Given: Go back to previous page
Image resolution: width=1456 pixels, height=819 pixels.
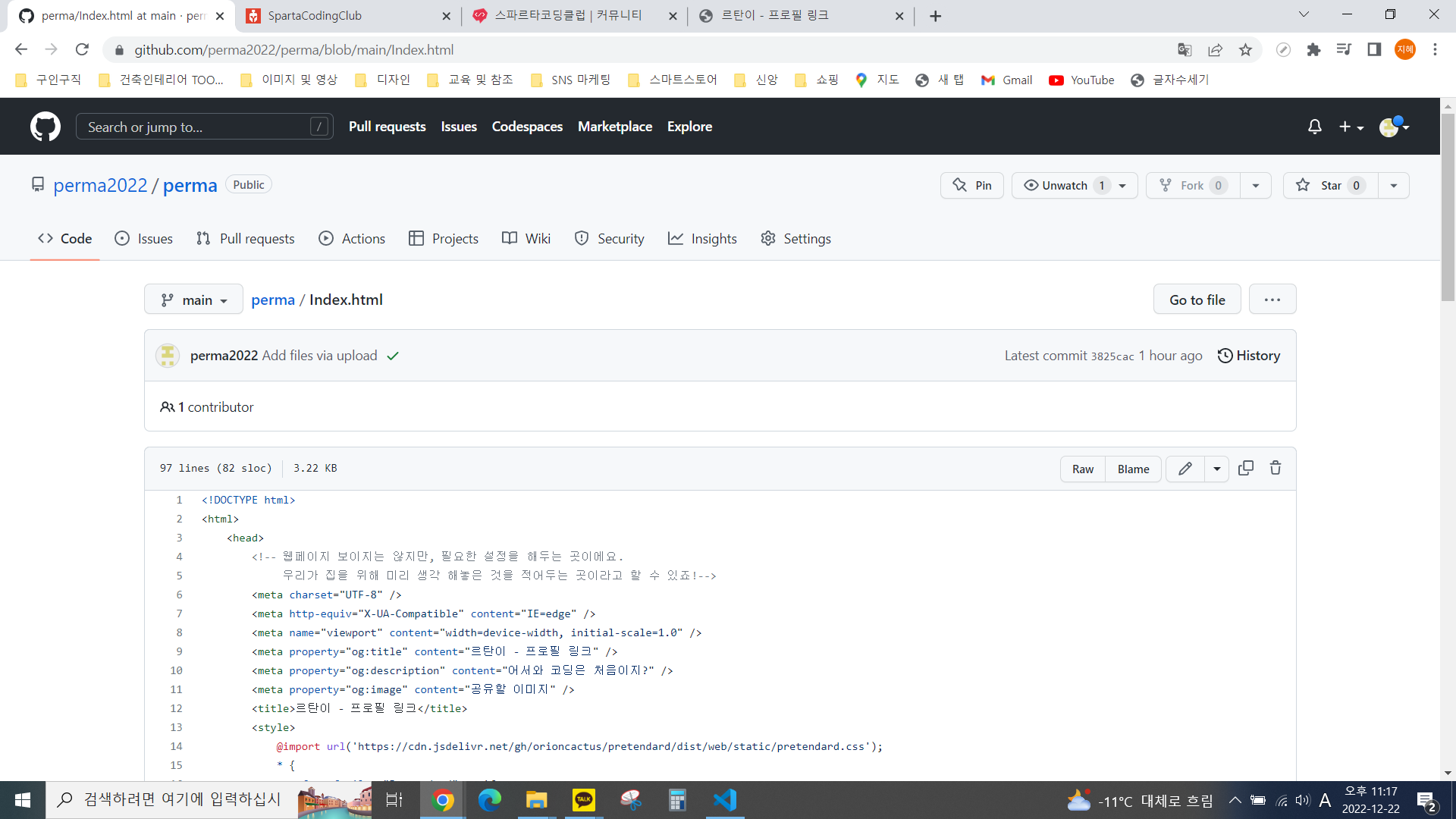Looking at the screenshot, I should tap(21, 49).
